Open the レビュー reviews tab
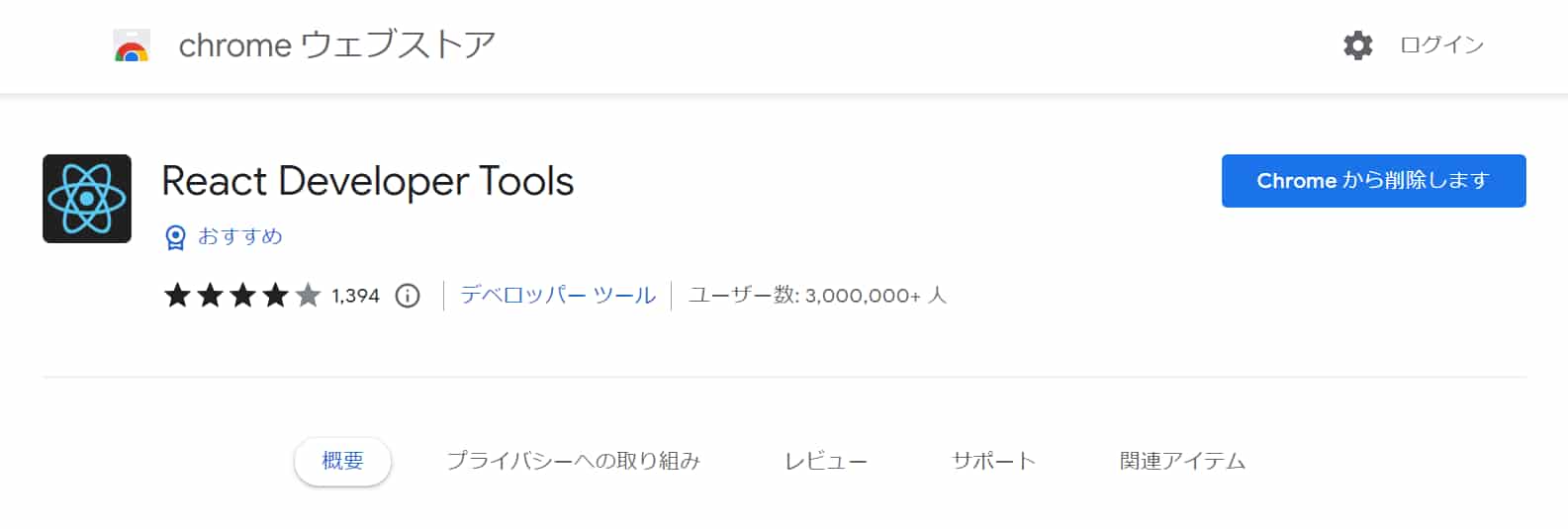 pos(825,461)
